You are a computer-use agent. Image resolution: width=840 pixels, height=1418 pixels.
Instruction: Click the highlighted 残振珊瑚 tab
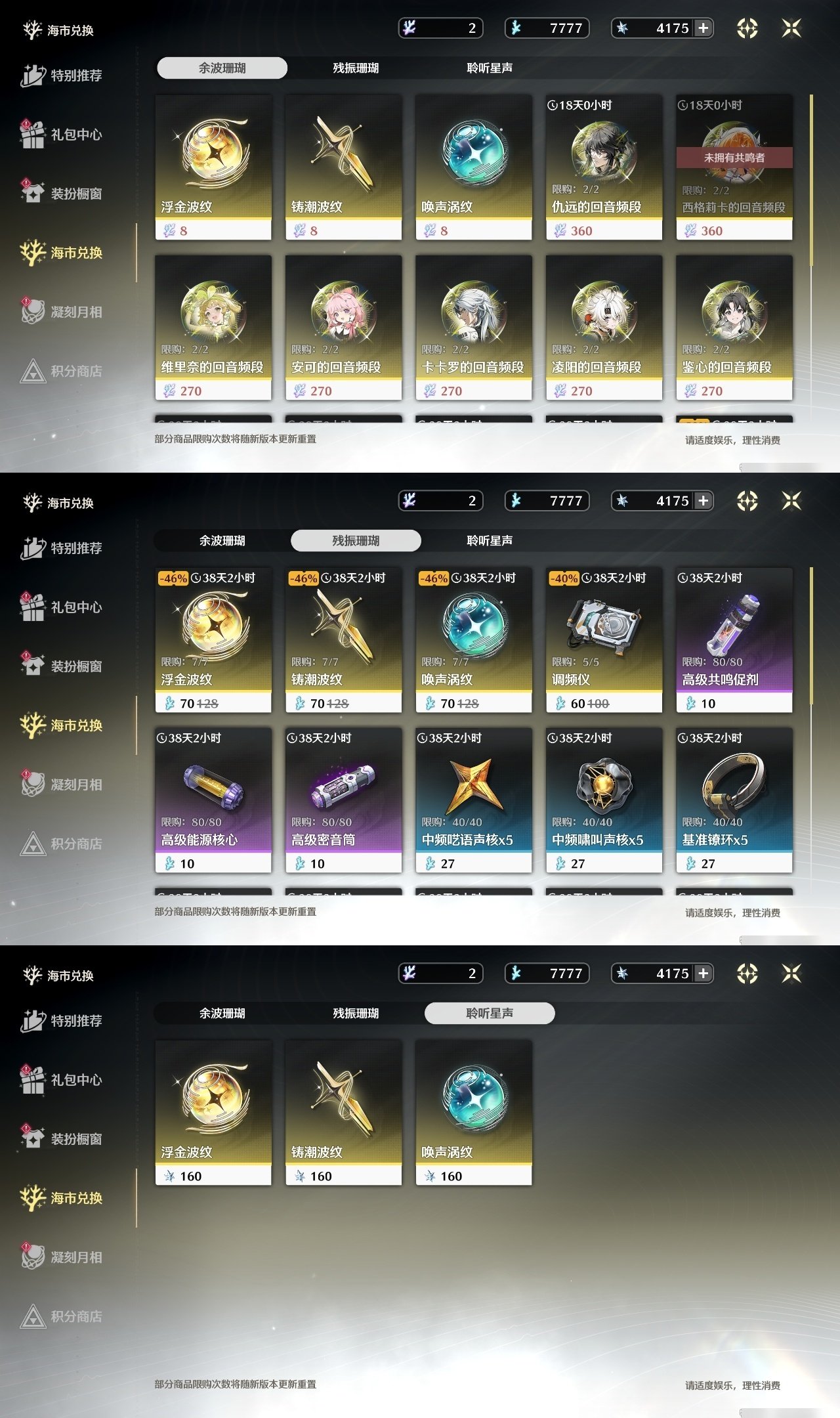pos(356,540)
